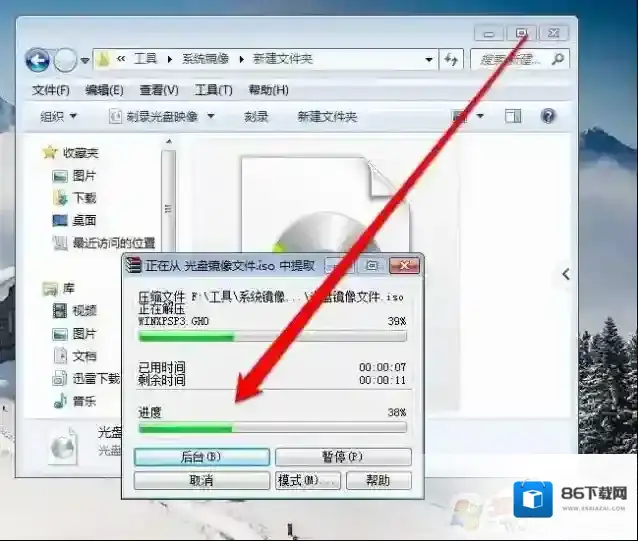Open the 文件(F) menu
The image size is (638, 541).
50,90
